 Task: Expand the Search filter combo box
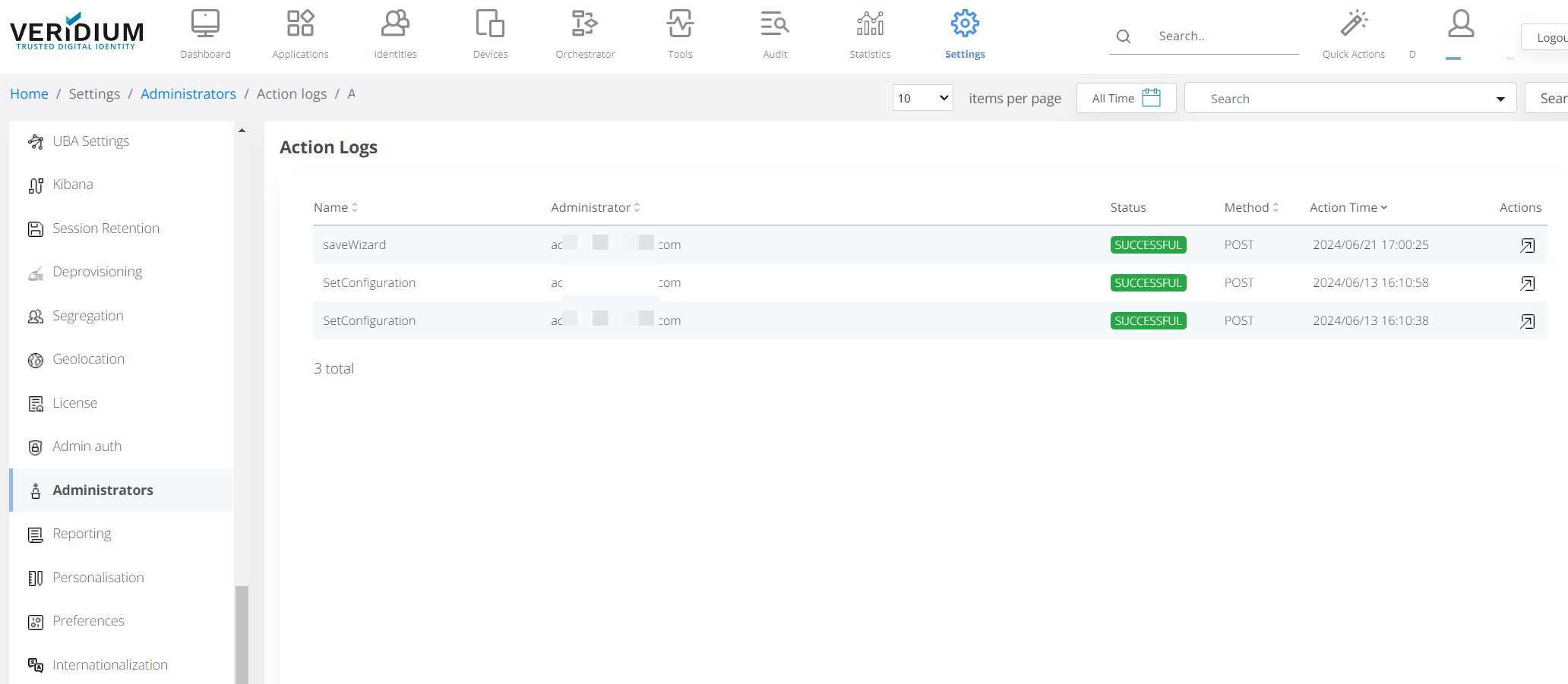[1349, 98]
